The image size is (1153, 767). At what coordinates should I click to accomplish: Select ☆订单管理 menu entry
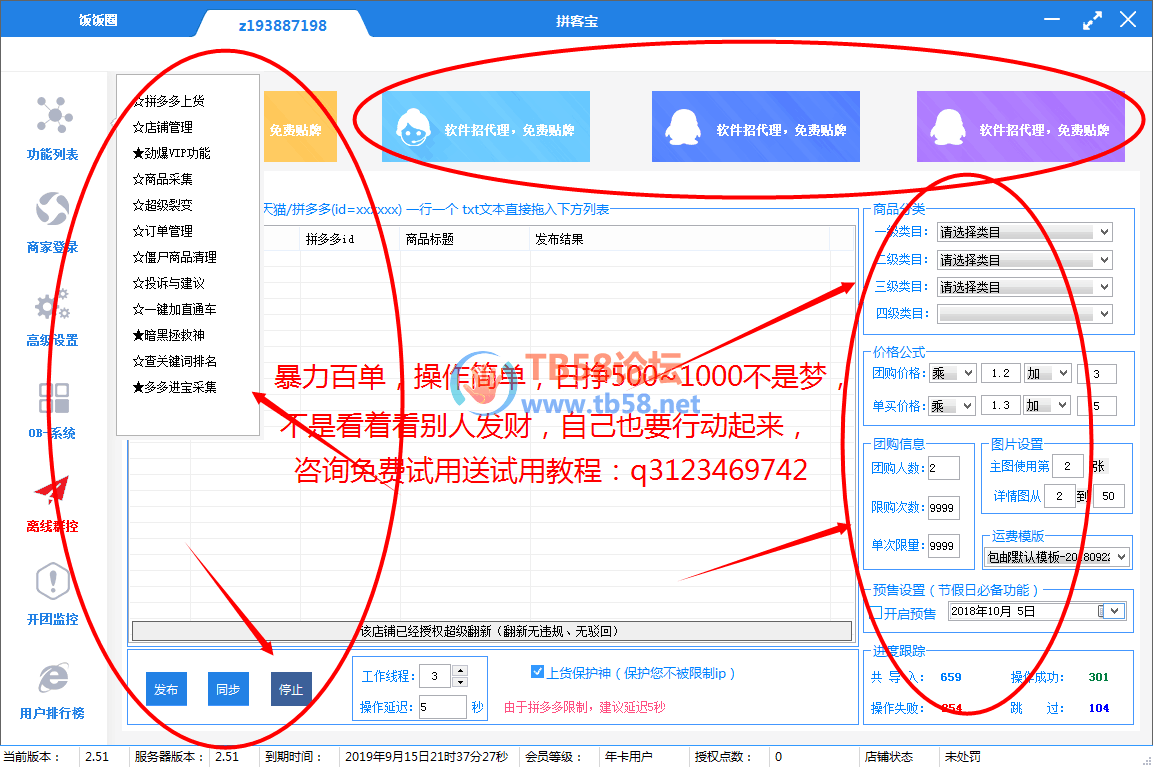(163, 231)
